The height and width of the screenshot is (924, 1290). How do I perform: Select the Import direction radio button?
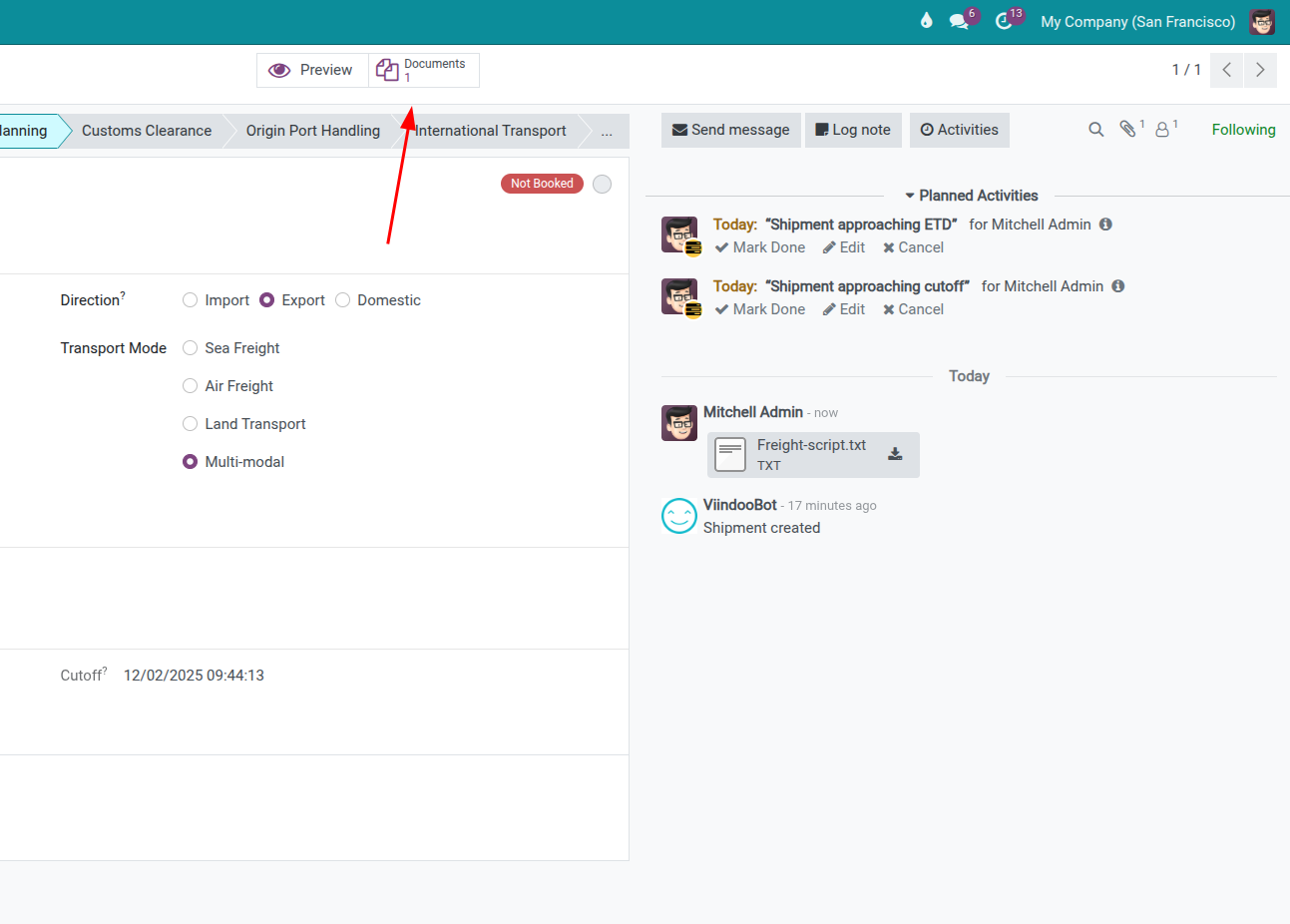pos(191,300)
